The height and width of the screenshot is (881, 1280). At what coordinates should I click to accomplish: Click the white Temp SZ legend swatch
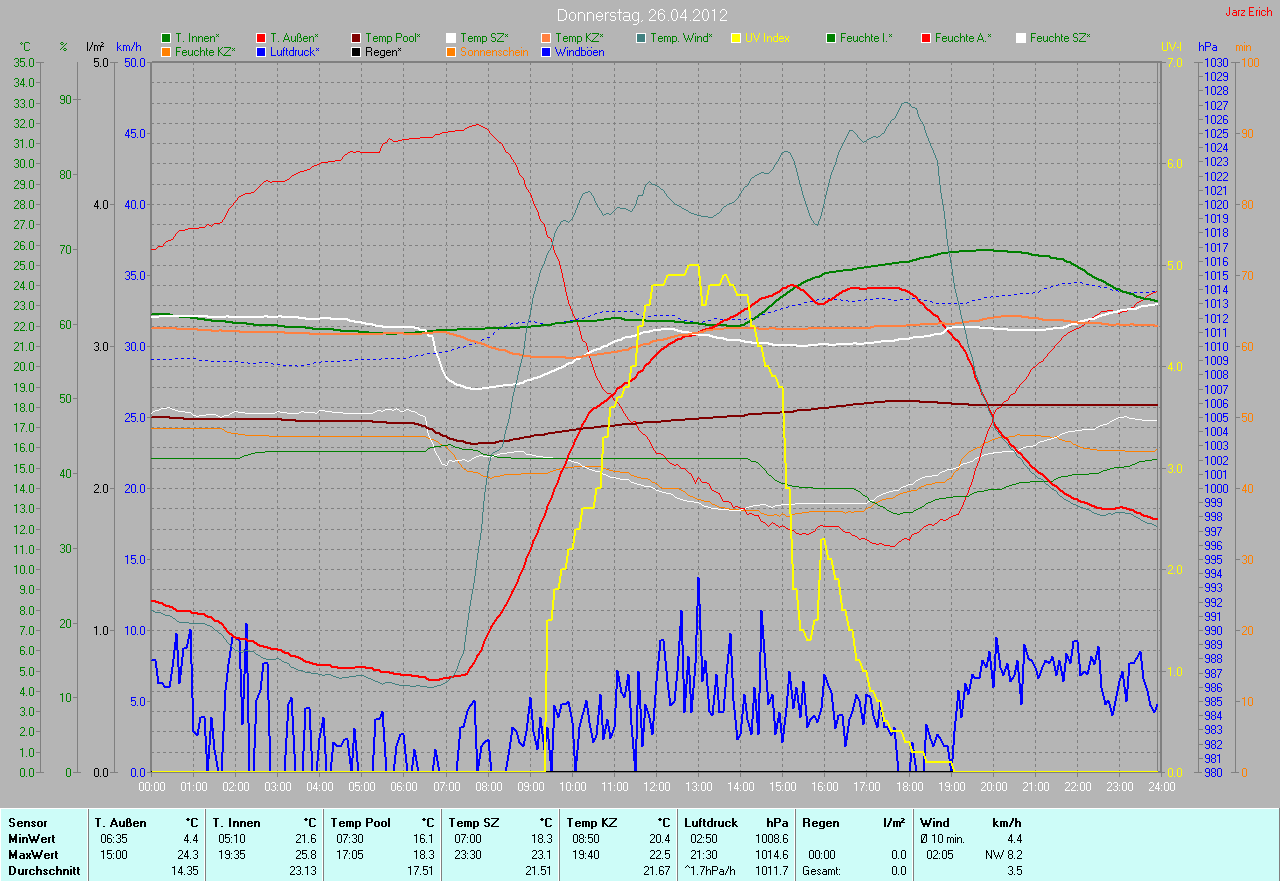pos(451,38)
